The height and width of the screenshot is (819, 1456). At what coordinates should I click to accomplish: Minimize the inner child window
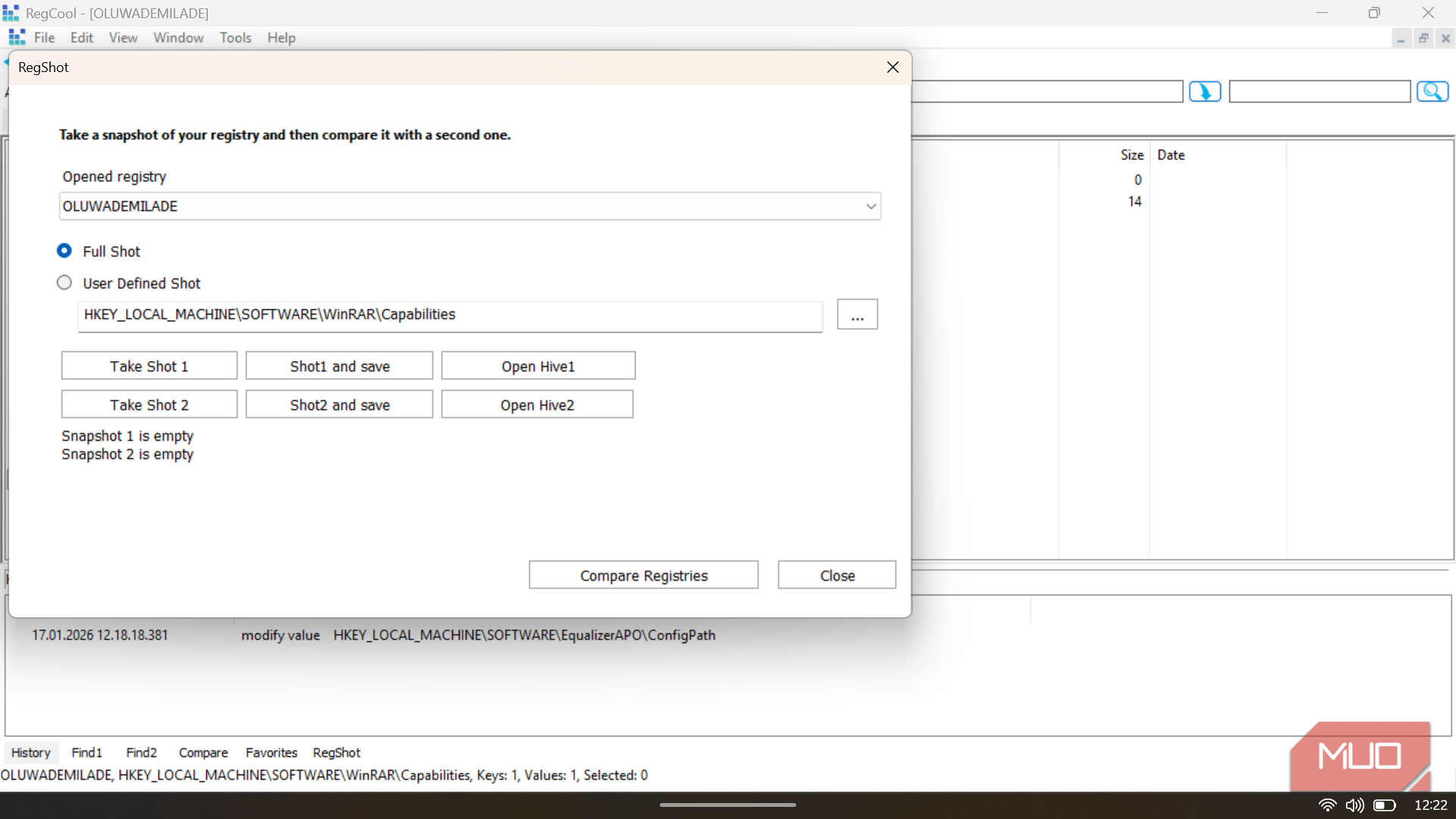click(x=1401, y=38)
